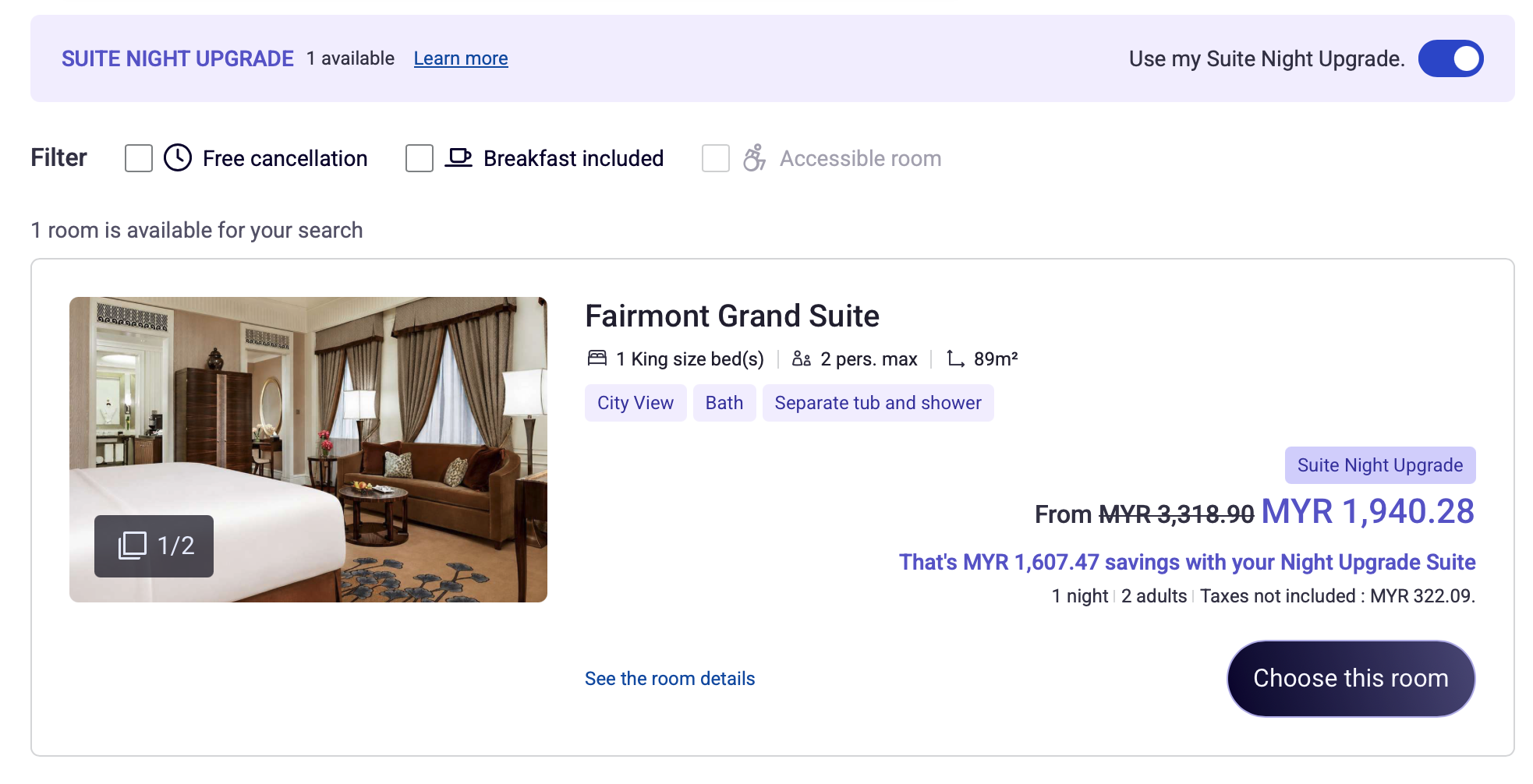Open the Fairmont Grand Suite room photo
The image size is (1533, 784).
[308, 449]
